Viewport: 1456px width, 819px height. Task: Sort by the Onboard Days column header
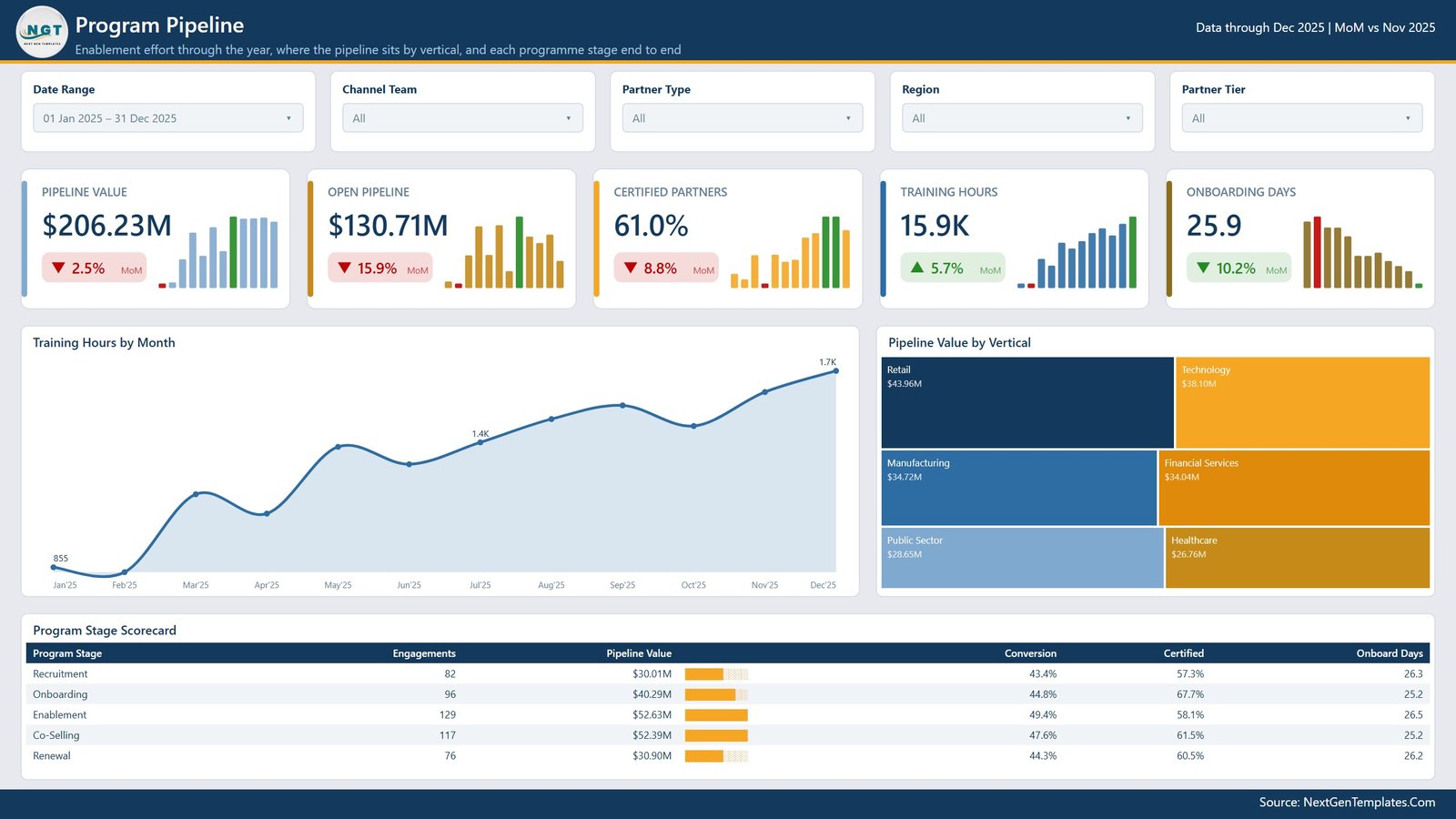(x=1390, y=653)
